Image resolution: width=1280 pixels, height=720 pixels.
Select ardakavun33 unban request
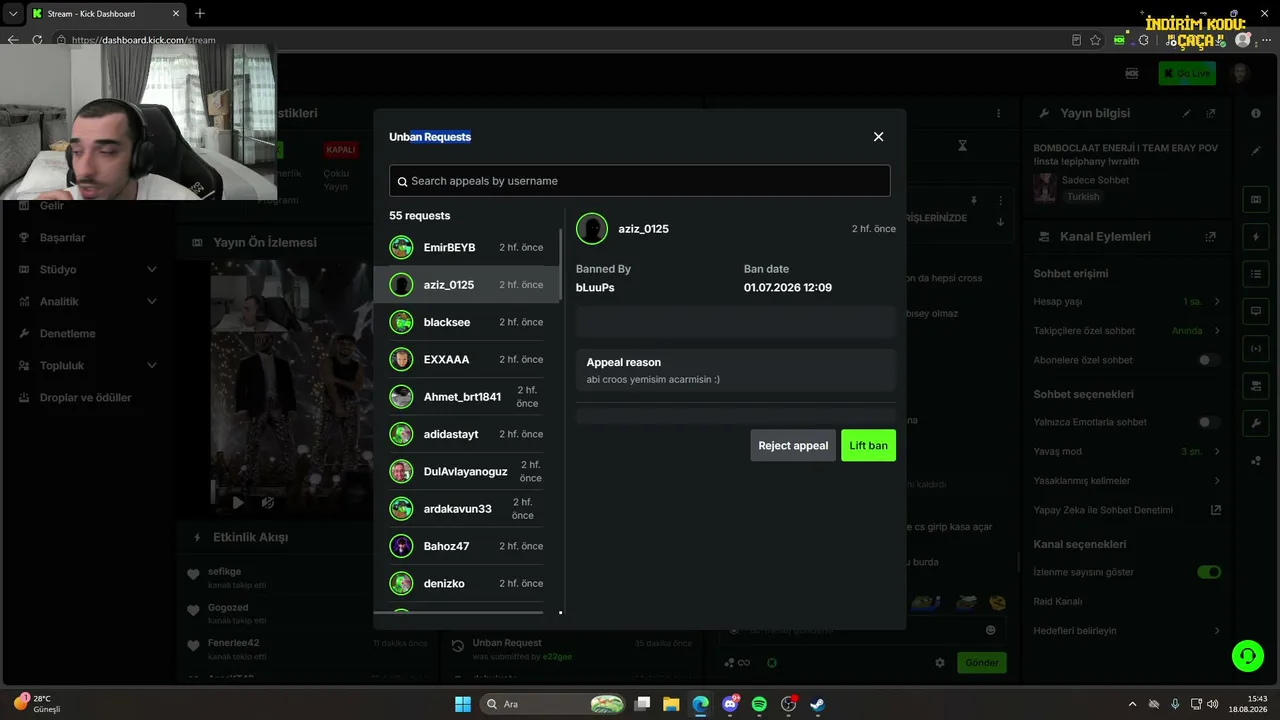(467, 509)
